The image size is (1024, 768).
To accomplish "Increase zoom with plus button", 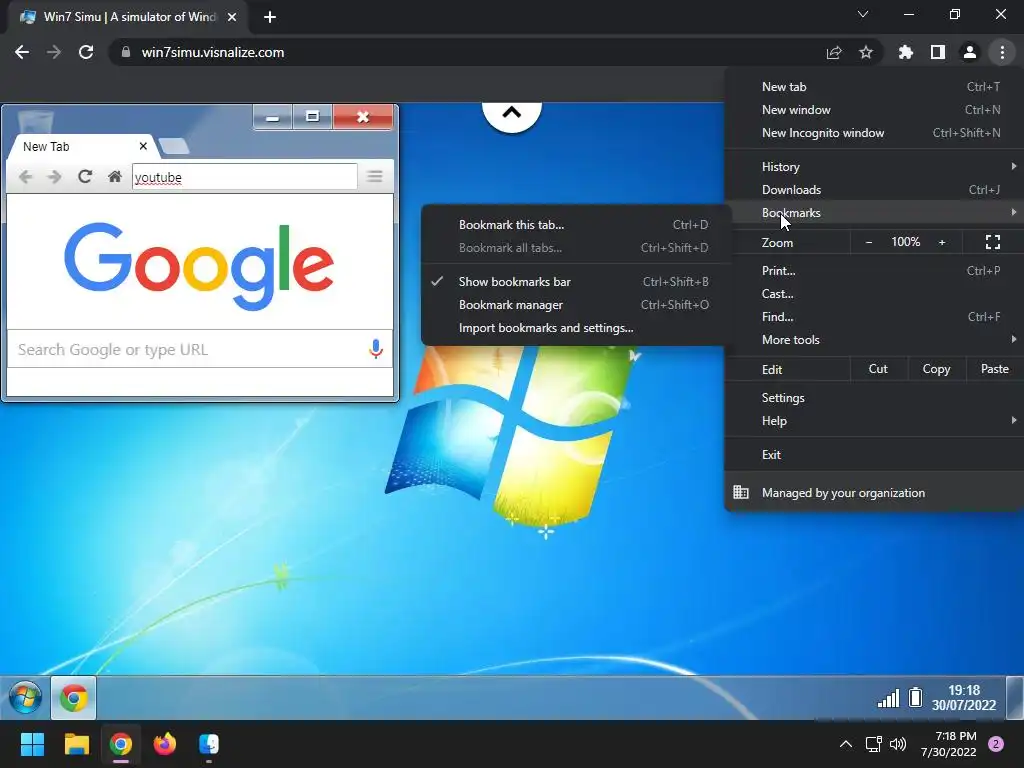I will 942,242.
